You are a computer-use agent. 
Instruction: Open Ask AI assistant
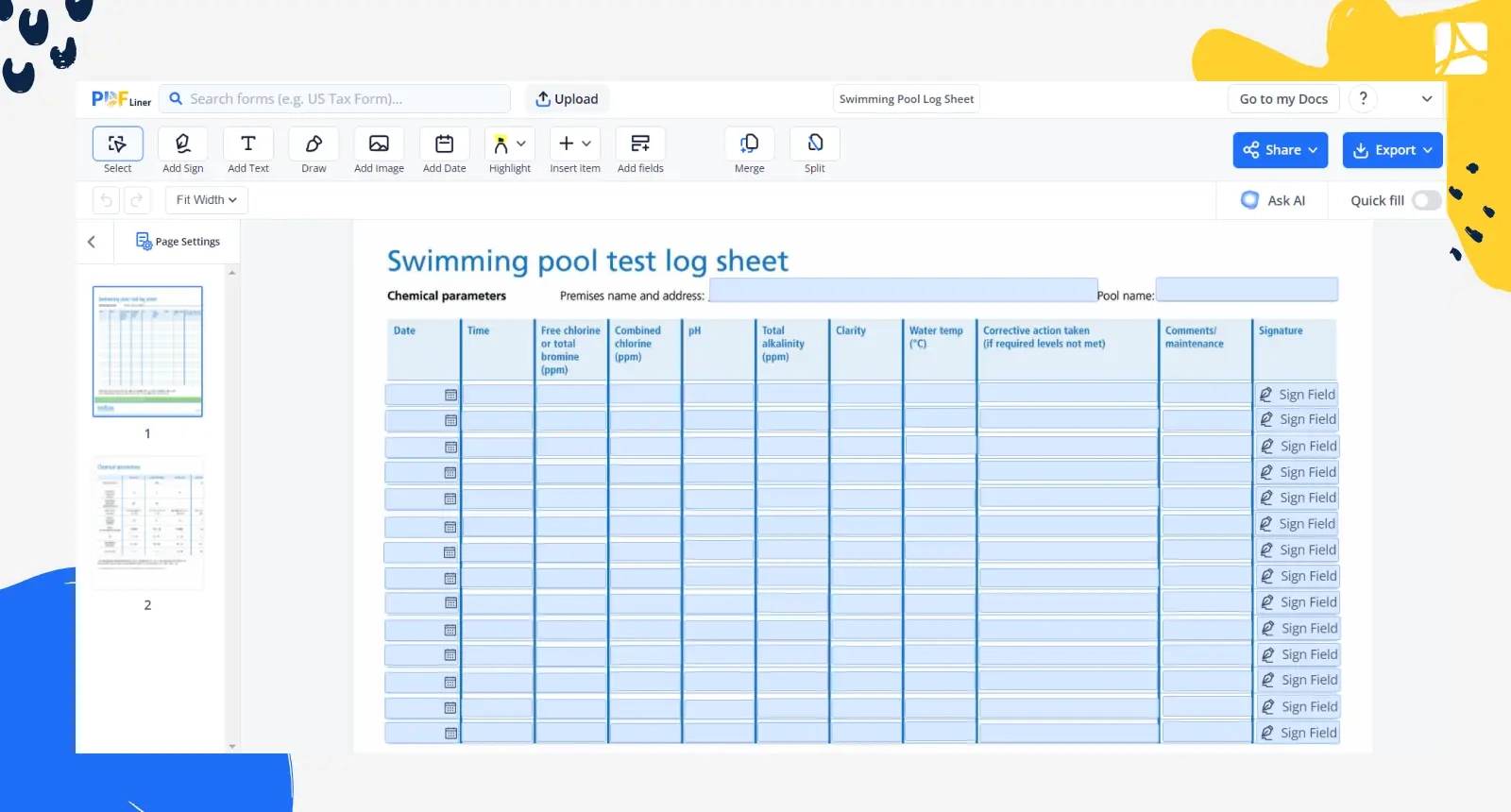pyautogui.click(x=1273, y=200)
